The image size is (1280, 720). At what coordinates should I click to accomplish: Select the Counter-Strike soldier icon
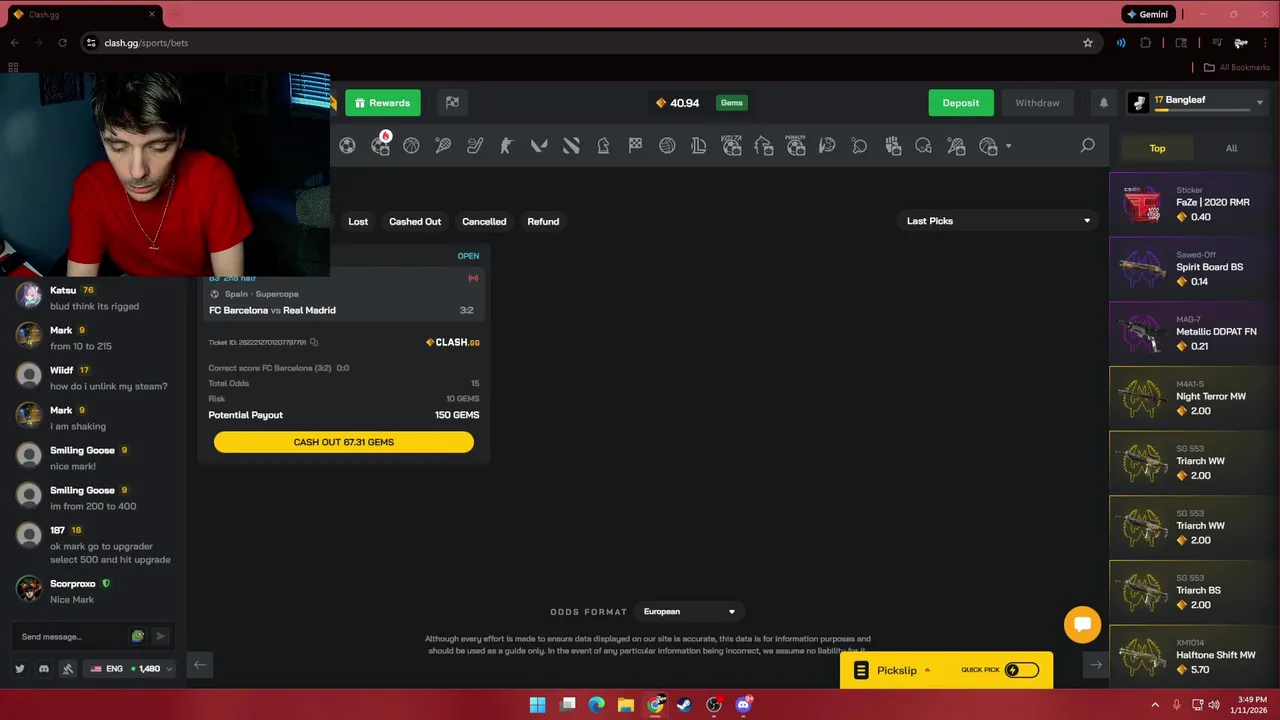pyautogui.click(x=507, y=146)
